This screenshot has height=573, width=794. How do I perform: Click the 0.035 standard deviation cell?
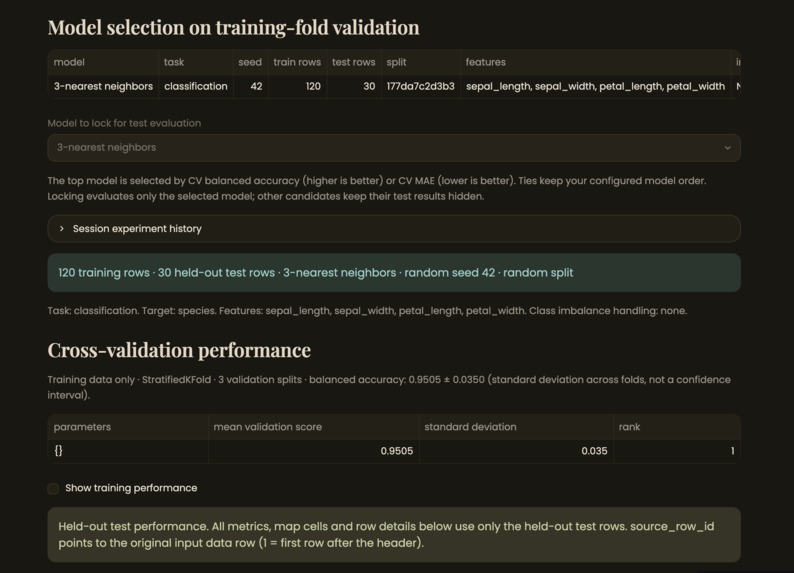516,451
